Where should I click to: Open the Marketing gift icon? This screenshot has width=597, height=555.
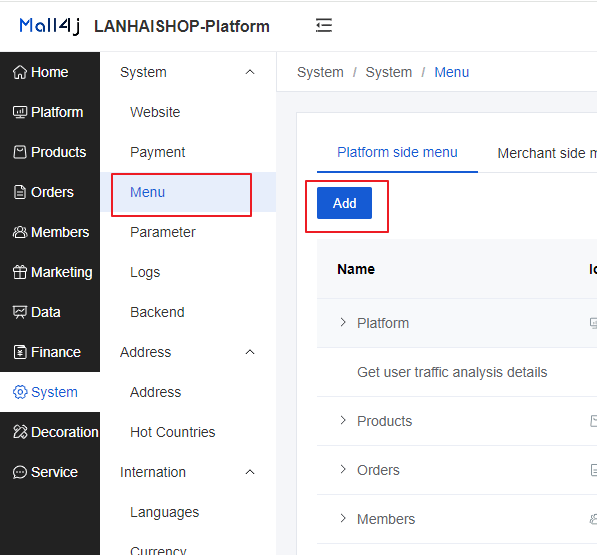click(x=20, y=272)
